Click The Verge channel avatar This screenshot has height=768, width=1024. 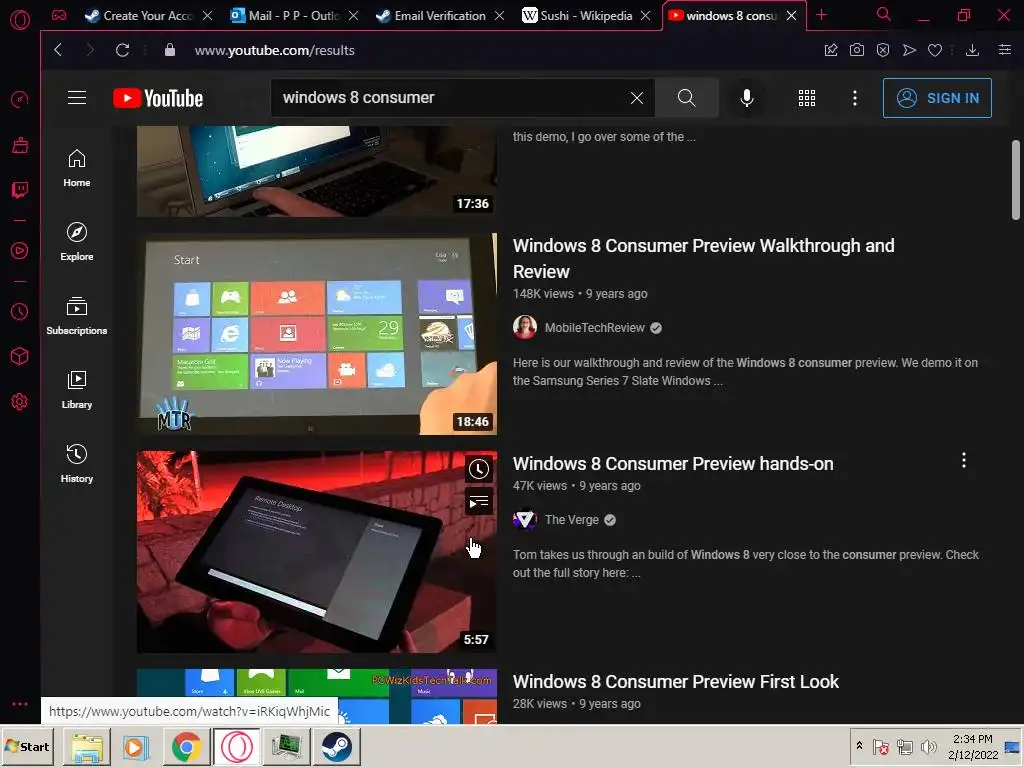524,519
